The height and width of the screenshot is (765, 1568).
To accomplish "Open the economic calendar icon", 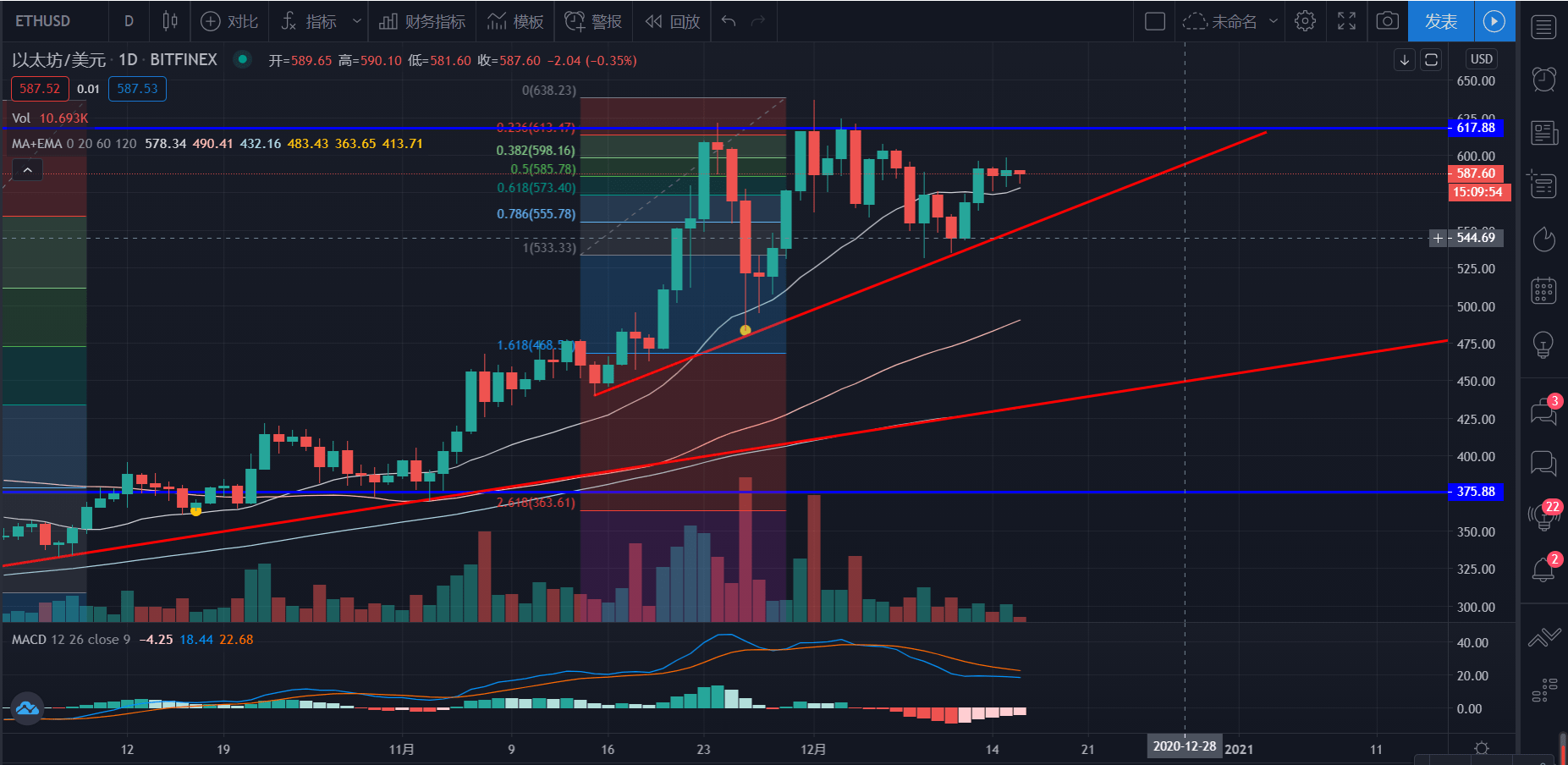I will tap(1544, 291).
